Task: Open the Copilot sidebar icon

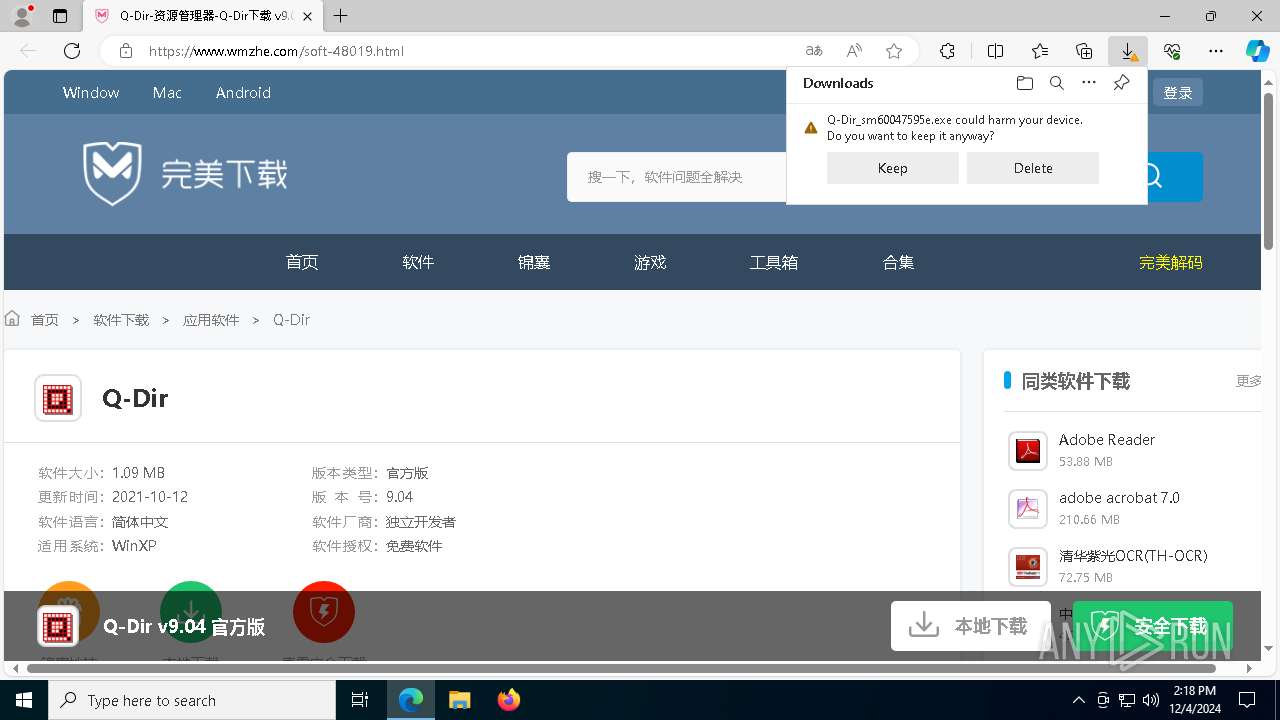Action: [x=1258, y=51]
